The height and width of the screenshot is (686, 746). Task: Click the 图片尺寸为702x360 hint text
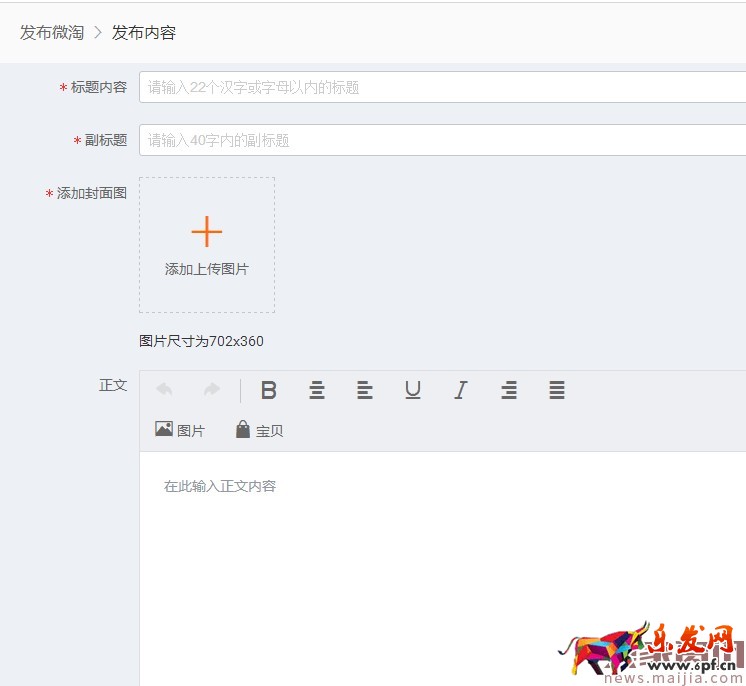click(201, 341)
